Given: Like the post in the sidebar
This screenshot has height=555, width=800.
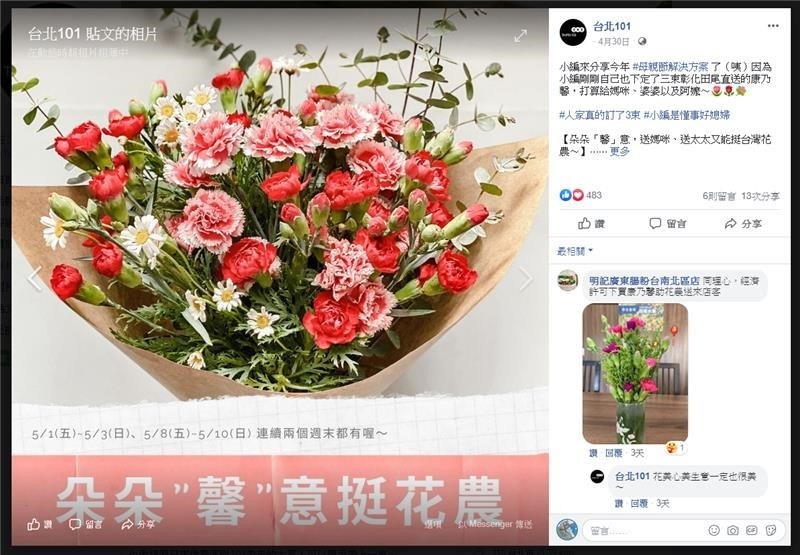Looking at the screenshot, I should (x=591, y=223).
